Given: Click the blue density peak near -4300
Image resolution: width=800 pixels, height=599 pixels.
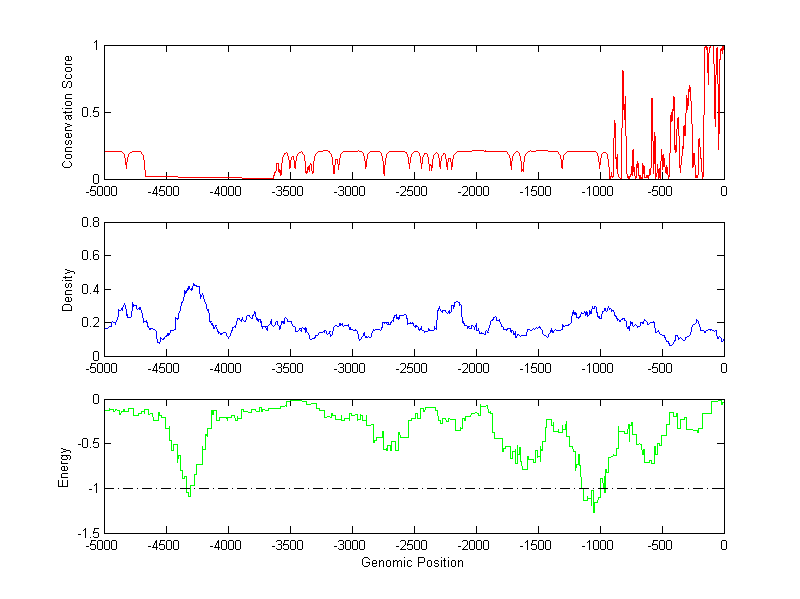Looking at the screenshot, I should (x=193, y=285).
